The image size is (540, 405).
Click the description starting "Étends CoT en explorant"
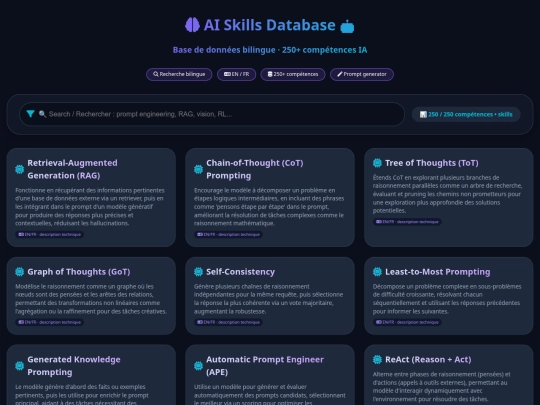pos(447,194)
